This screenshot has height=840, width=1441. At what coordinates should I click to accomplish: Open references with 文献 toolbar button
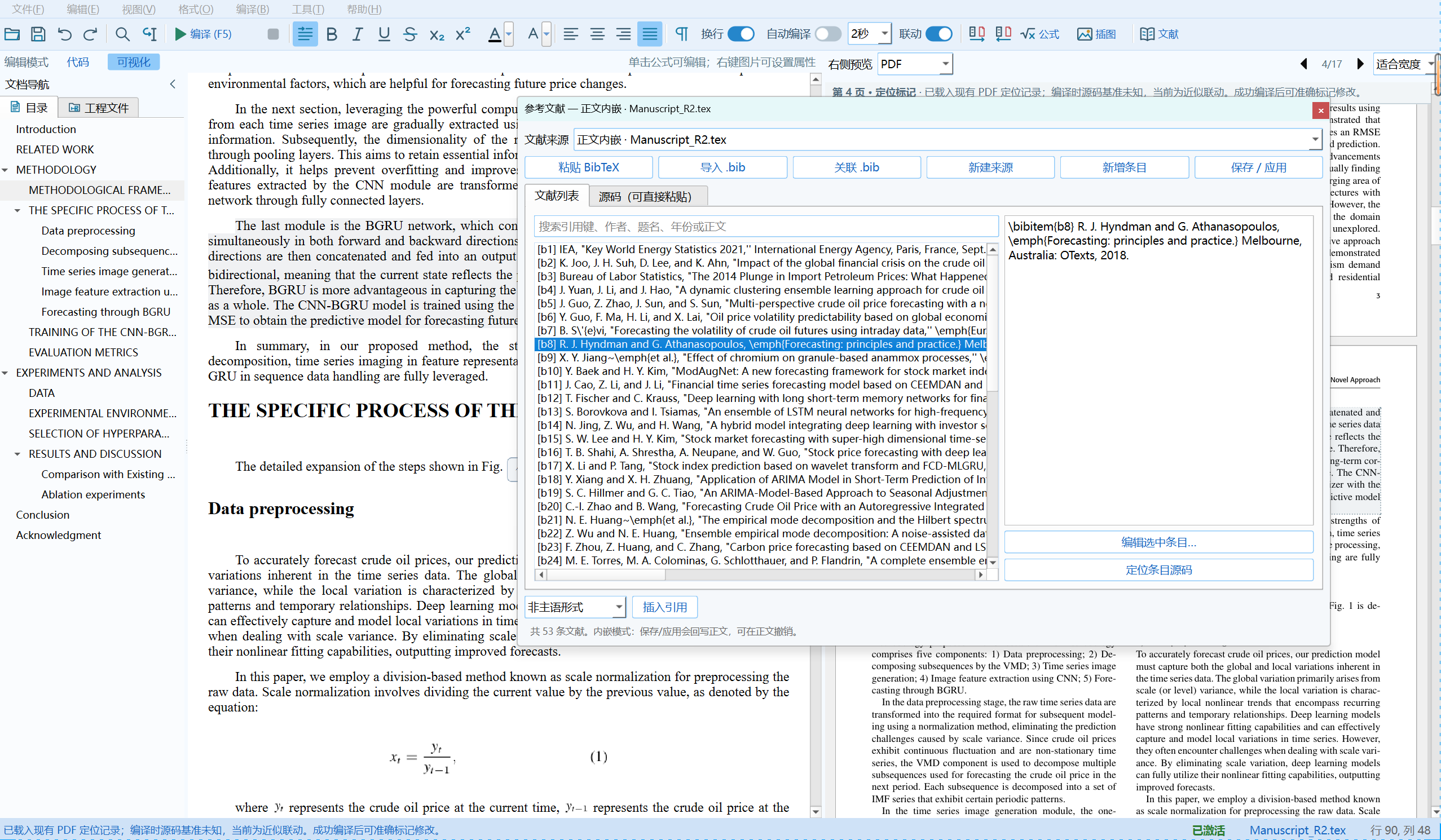(1159, 34)
